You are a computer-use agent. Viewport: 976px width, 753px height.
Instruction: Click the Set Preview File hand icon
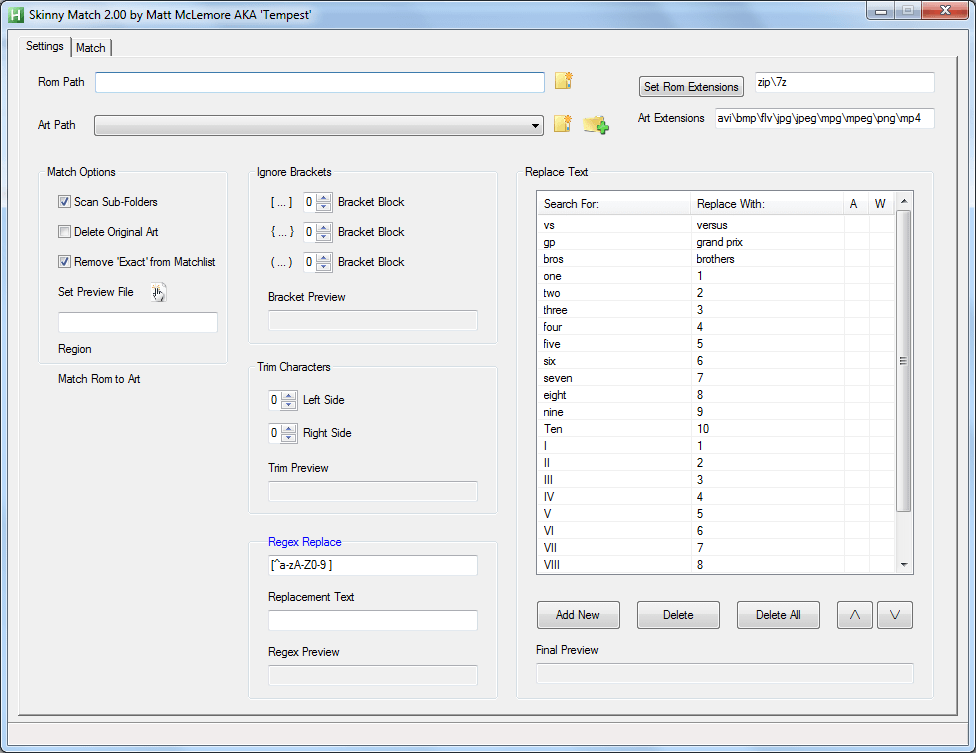click(158, 292)
